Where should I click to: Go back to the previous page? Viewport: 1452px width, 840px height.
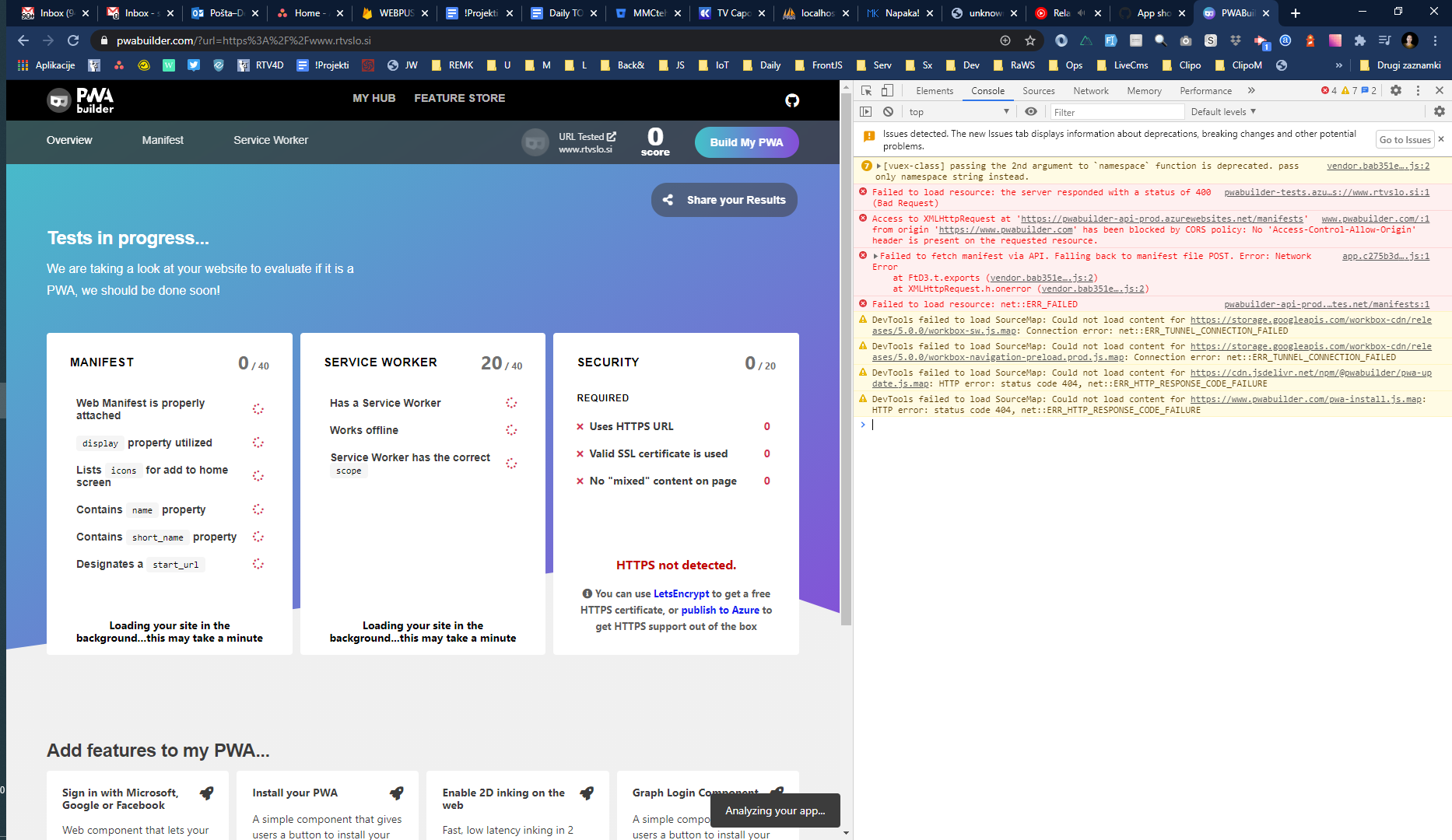(23, 40)
